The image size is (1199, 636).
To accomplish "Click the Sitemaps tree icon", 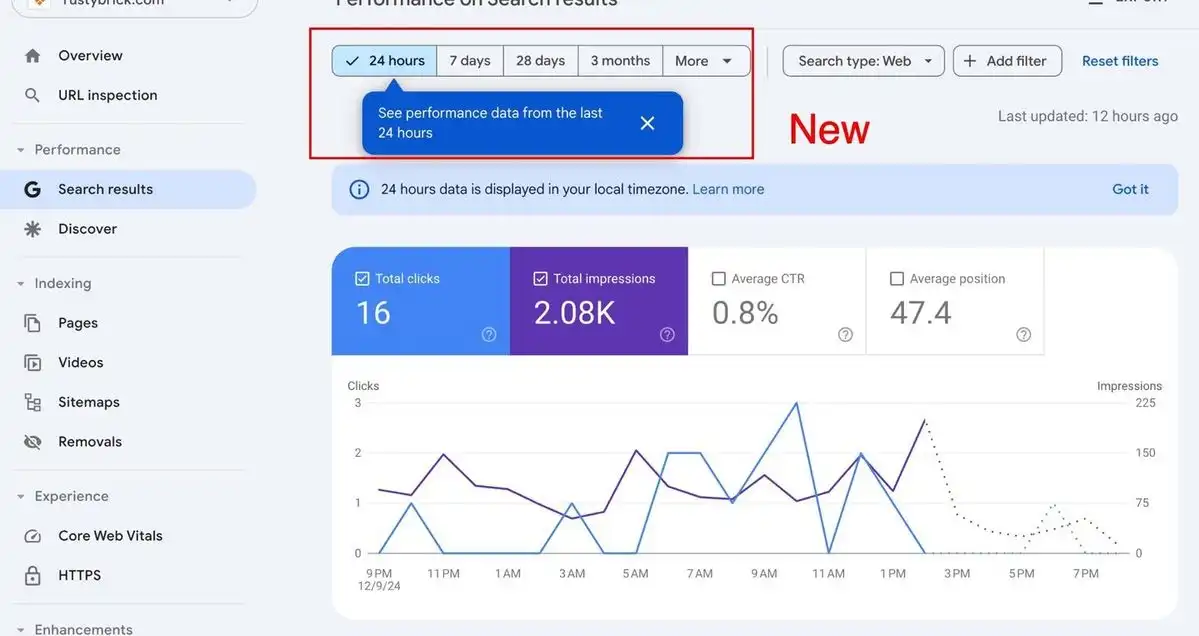I will click(x=32, y=403).
